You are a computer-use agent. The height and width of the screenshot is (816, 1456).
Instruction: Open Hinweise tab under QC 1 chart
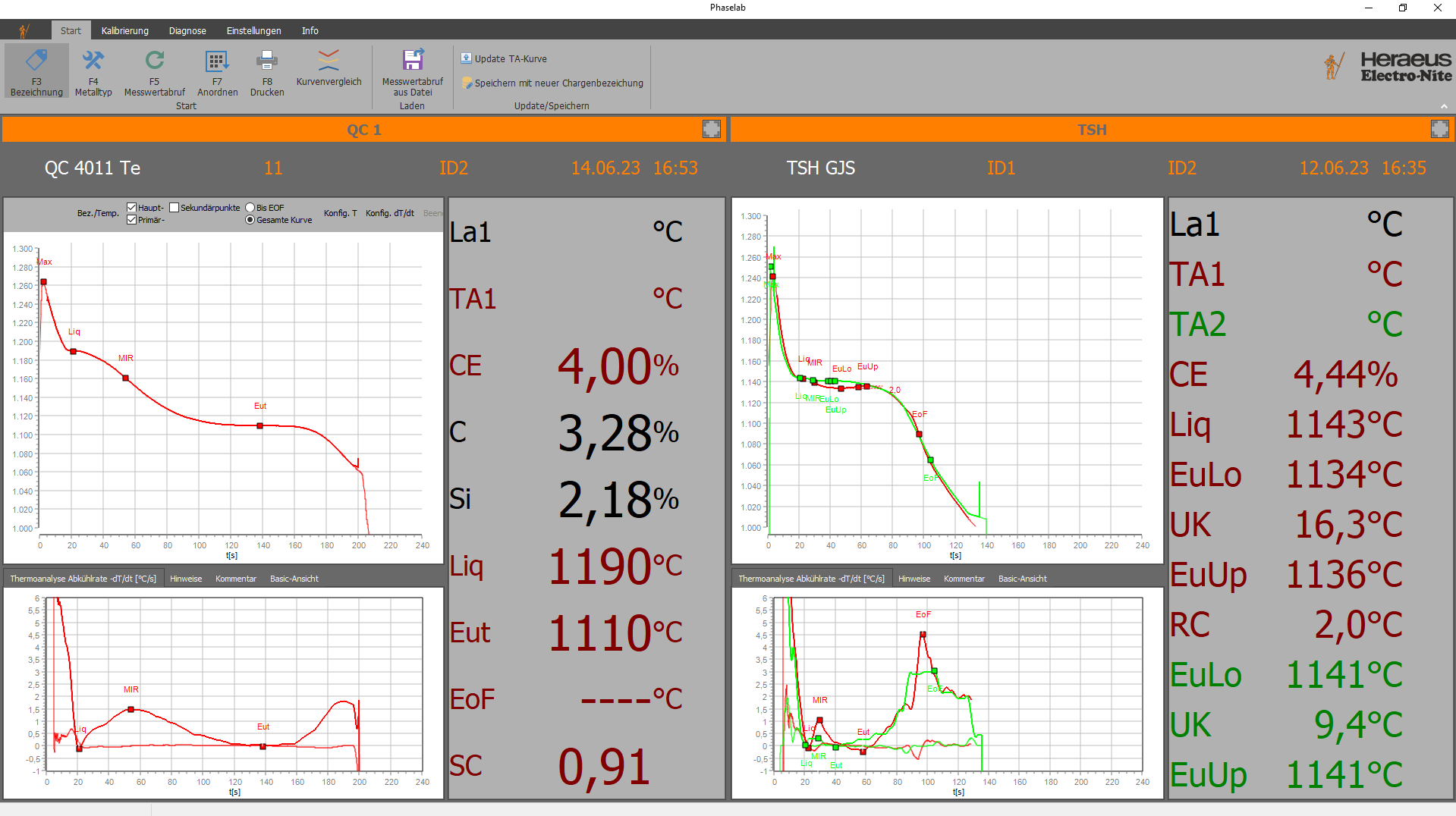click(186, 579)
